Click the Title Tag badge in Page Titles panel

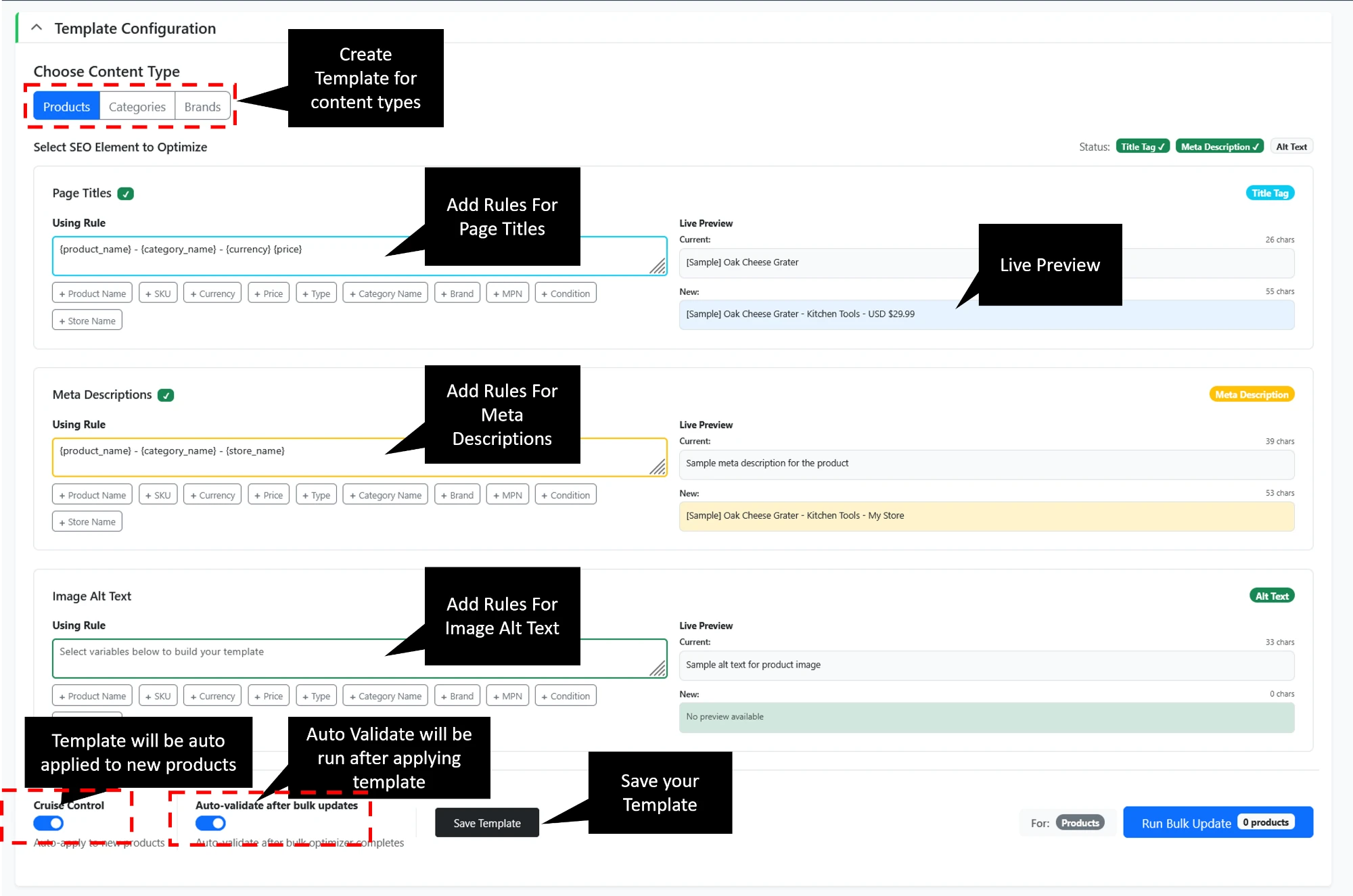pos(1270,192)
